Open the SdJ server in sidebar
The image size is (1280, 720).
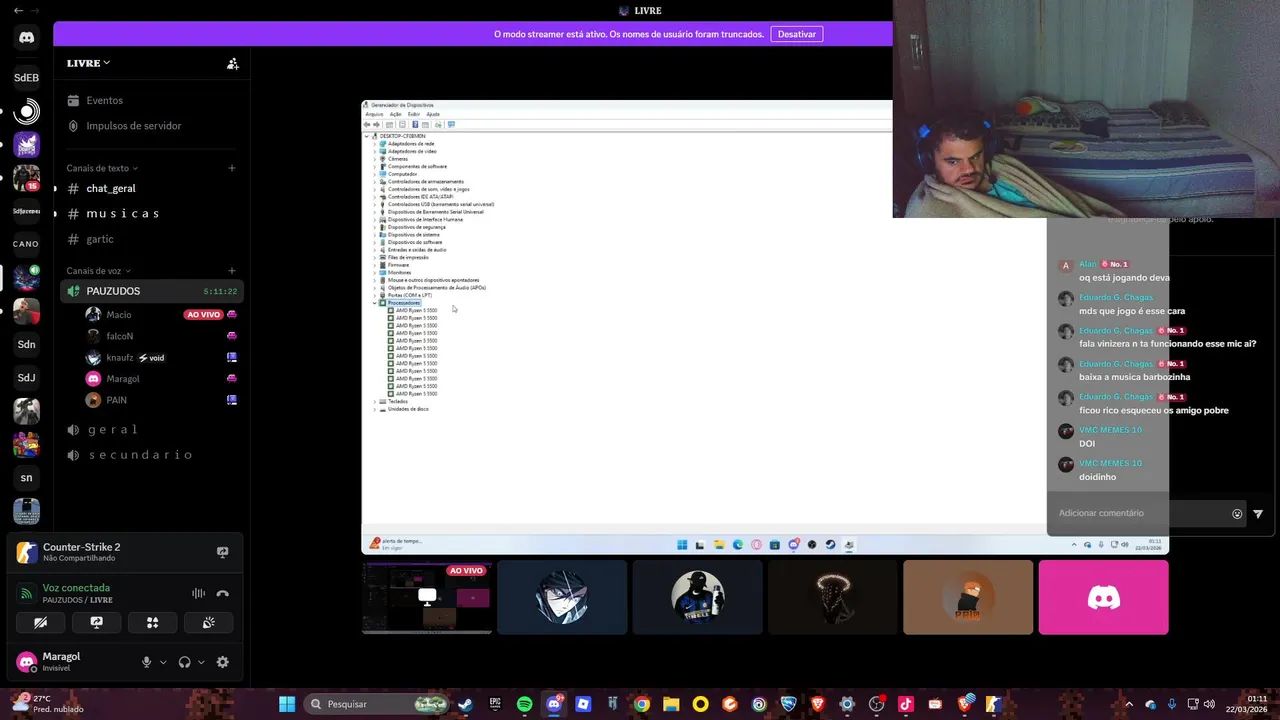[x=27, y=377]
